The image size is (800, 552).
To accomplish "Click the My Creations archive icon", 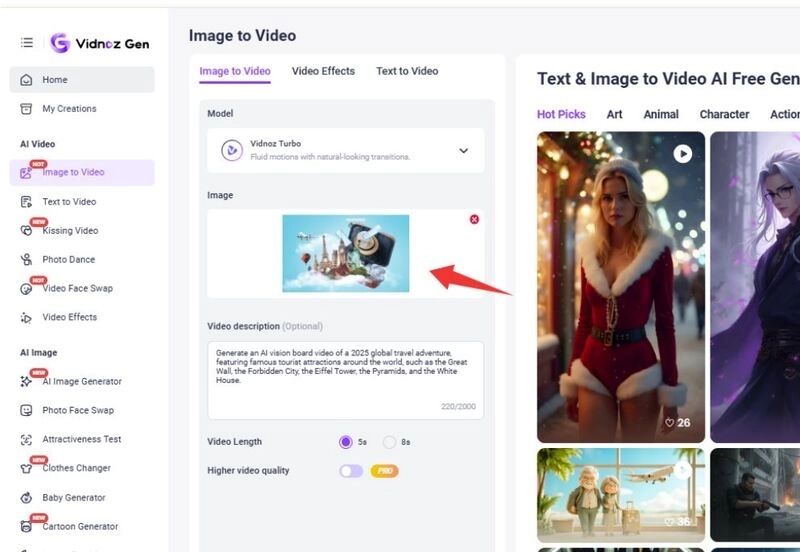I will click(x=26, y=109).
